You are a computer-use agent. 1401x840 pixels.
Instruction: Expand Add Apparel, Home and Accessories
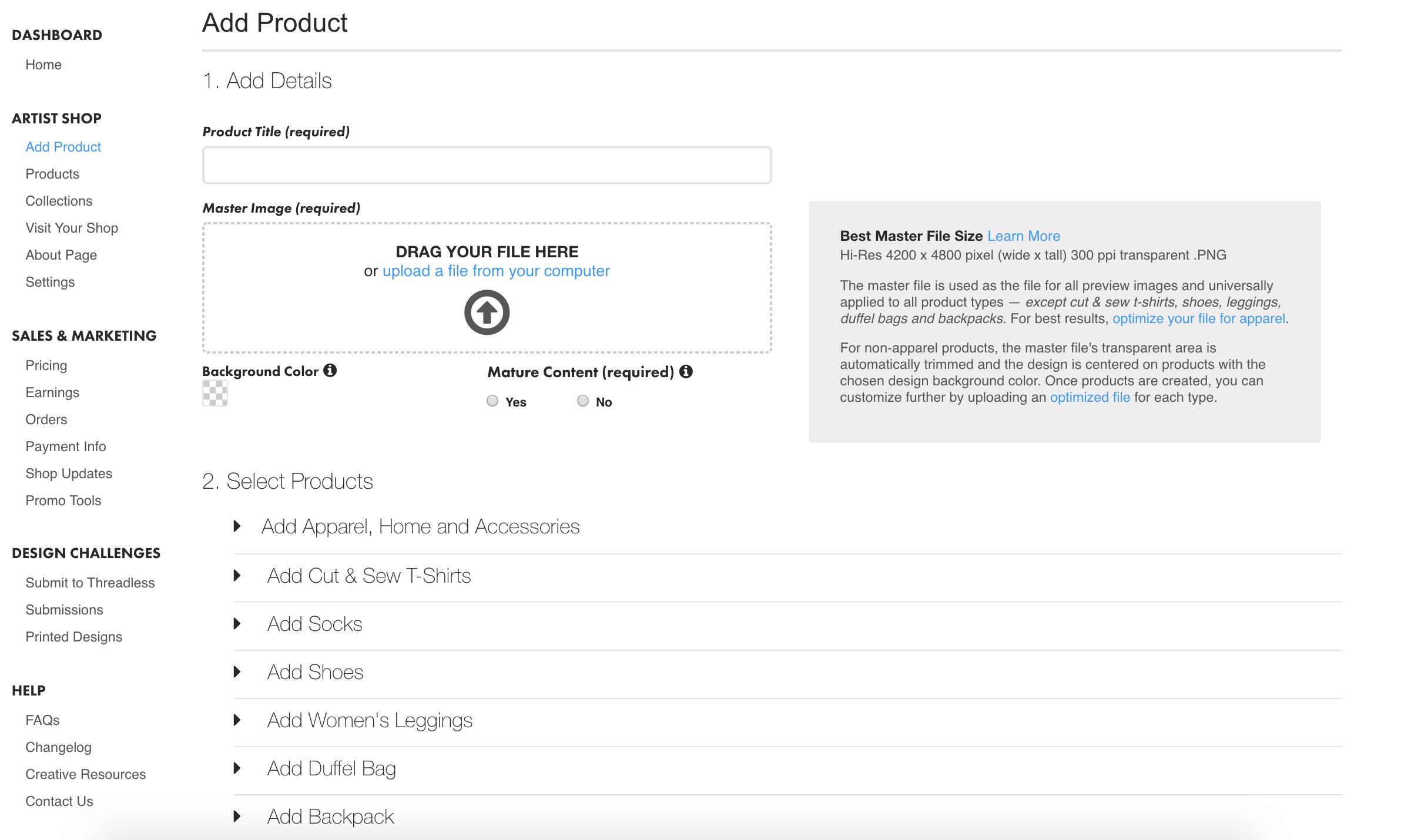[420, 527]
